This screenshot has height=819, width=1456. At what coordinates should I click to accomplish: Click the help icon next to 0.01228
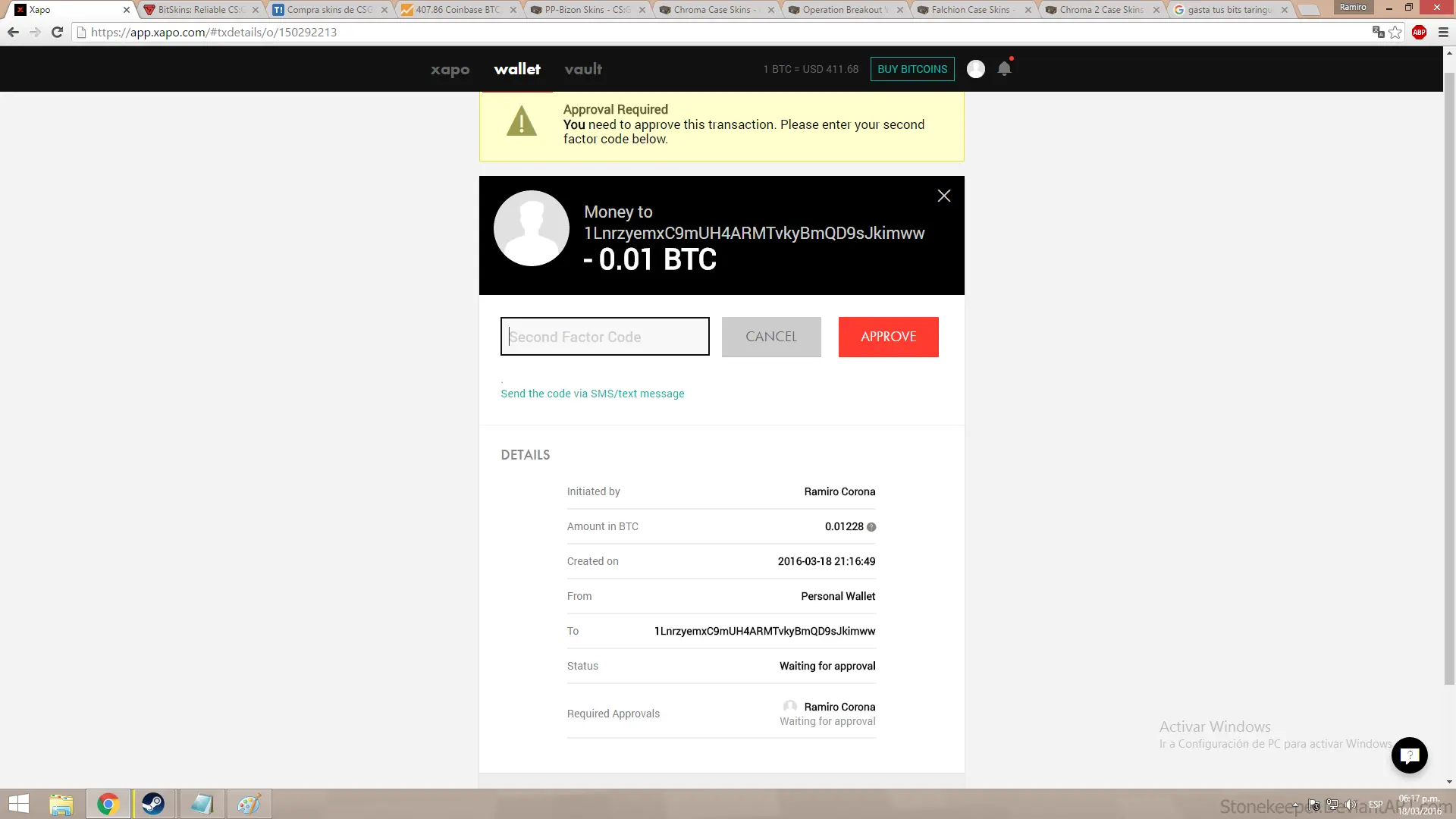(x=871, y=527)
